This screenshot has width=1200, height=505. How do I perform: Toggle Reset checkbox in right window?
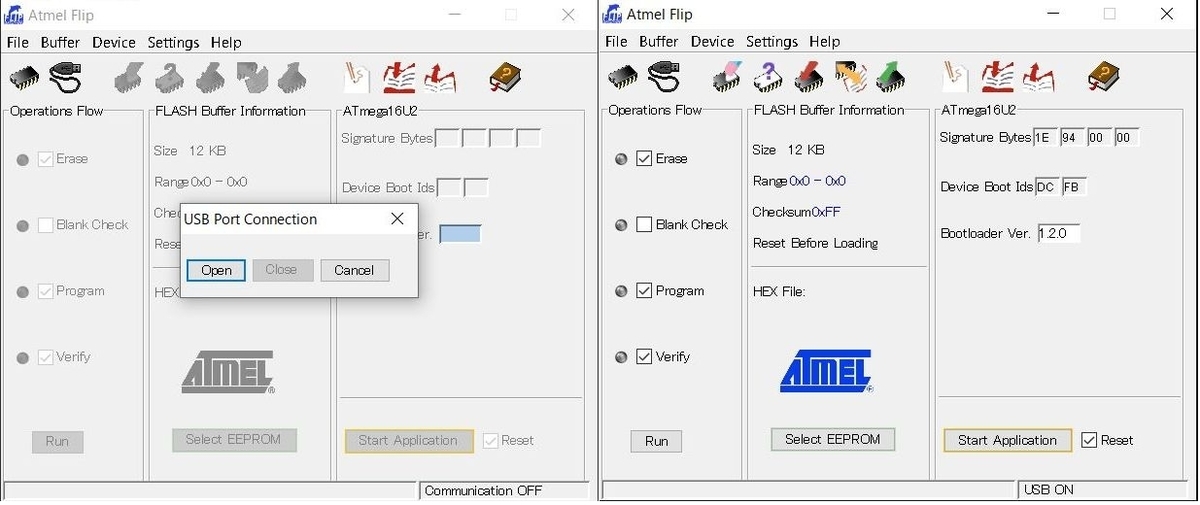(1089, 440)
